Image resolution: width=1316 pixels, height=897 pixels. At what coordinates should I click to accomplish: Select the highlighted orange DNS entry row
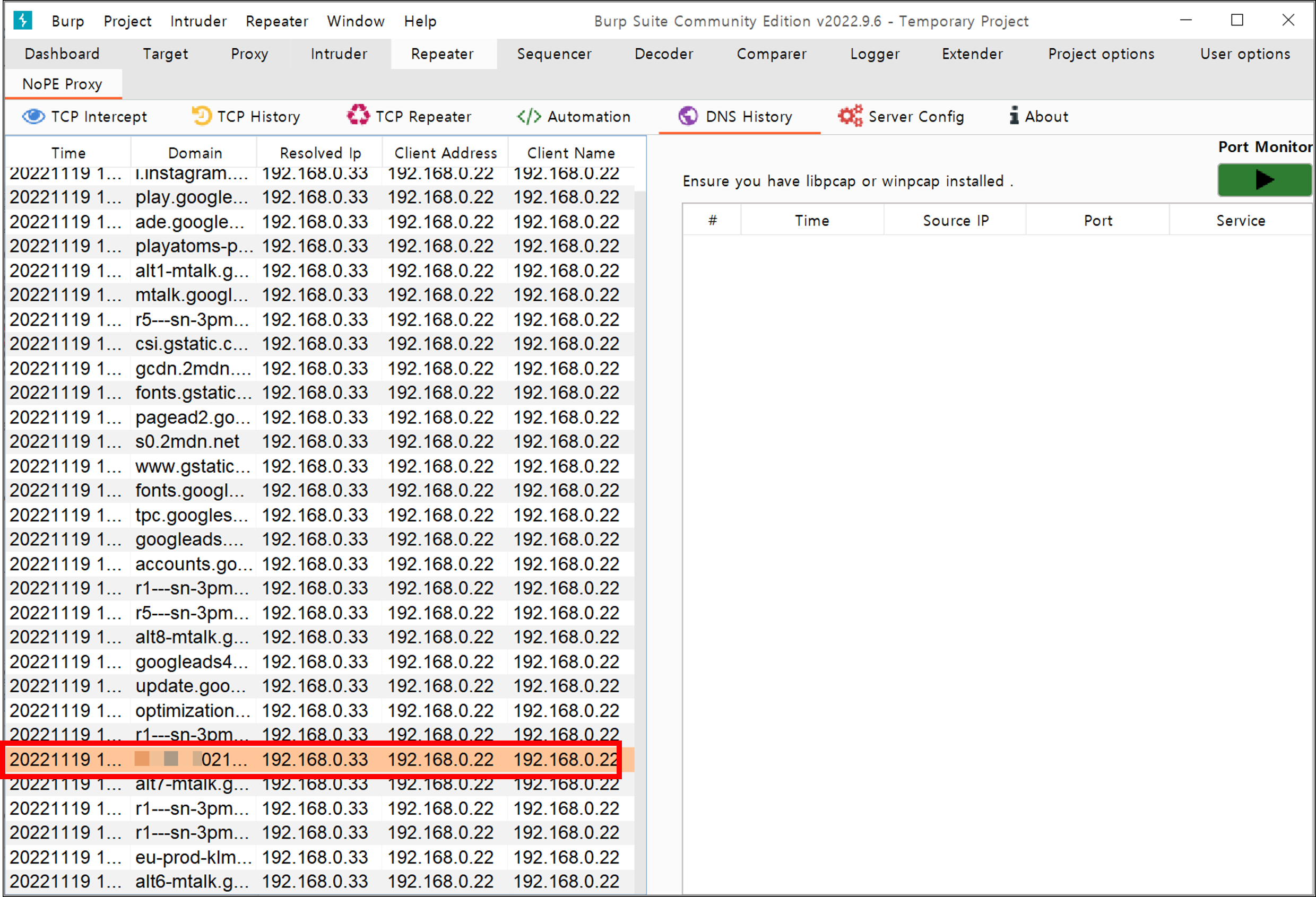click(x=315, y=760)
